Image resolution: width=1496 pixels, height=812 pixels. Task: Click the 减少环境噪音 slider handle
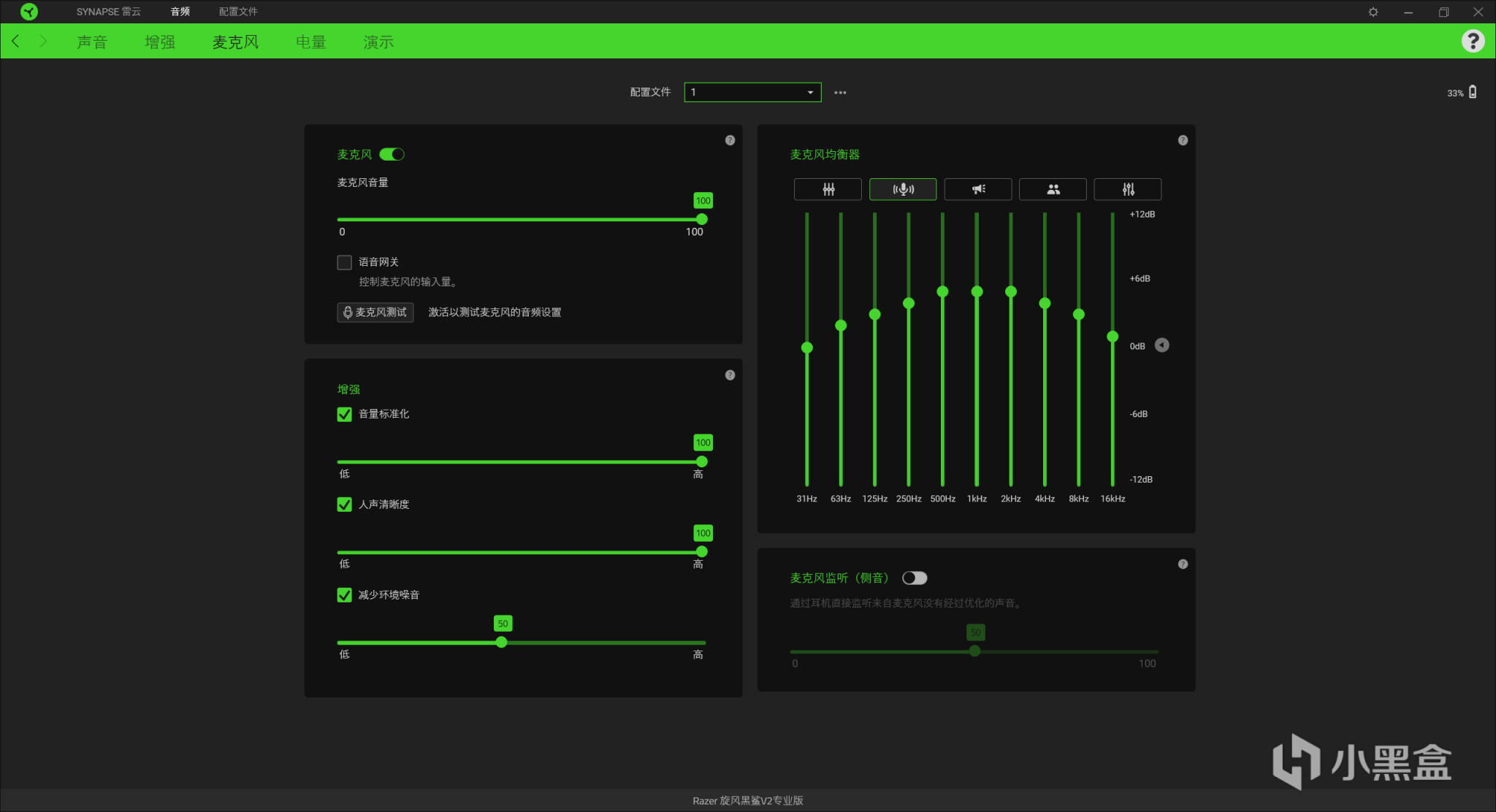501,643
